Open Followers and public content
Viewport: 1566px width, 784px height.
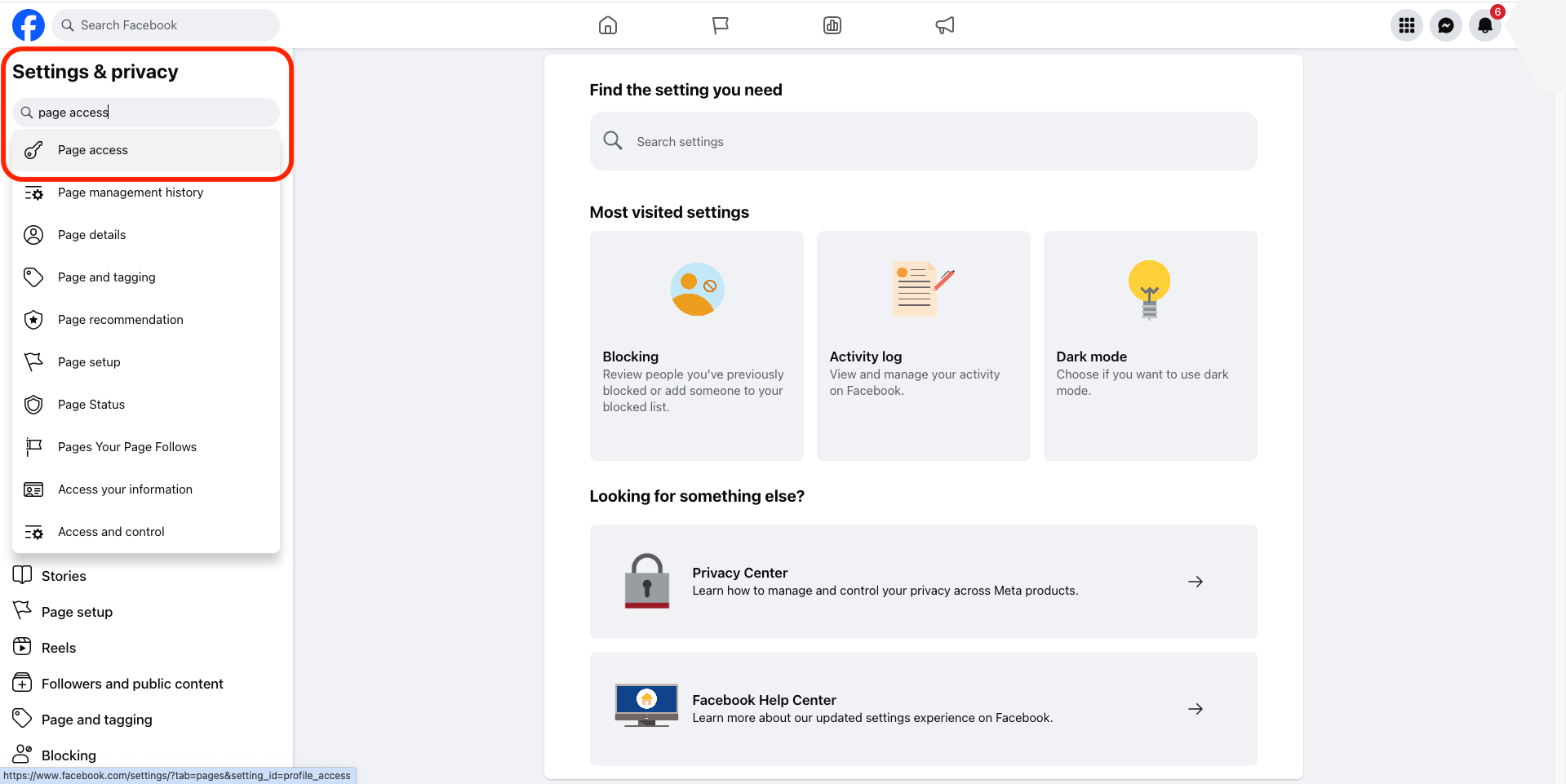(x=146, y=684)
